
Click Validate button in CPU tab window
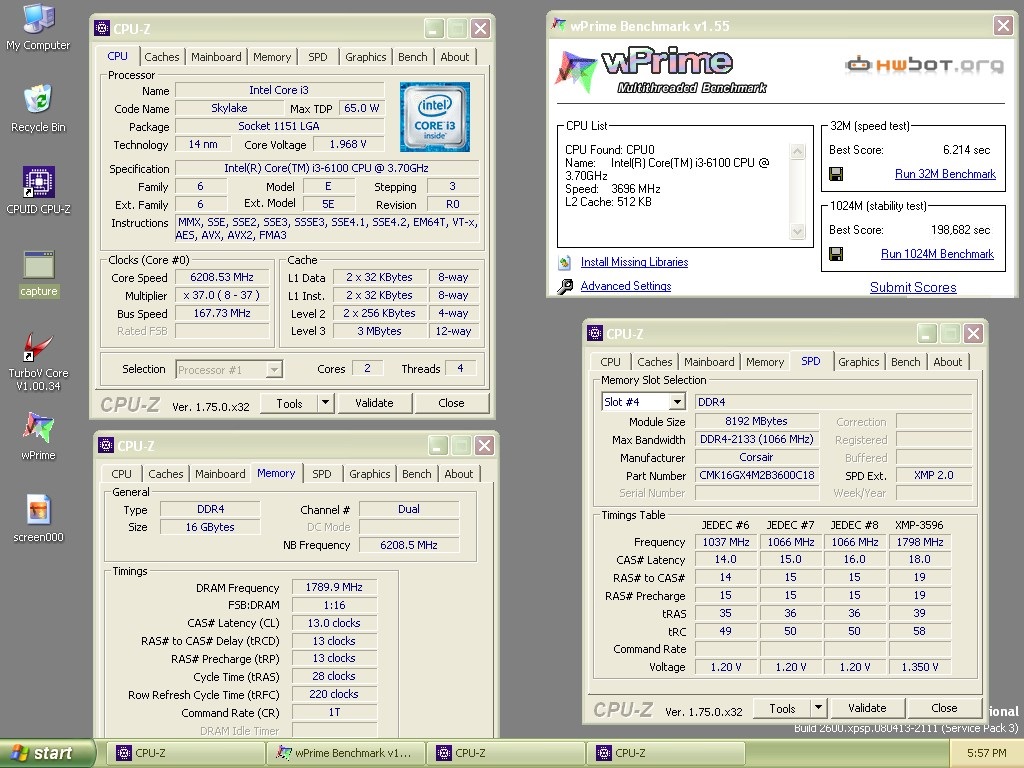pos(374,403)
